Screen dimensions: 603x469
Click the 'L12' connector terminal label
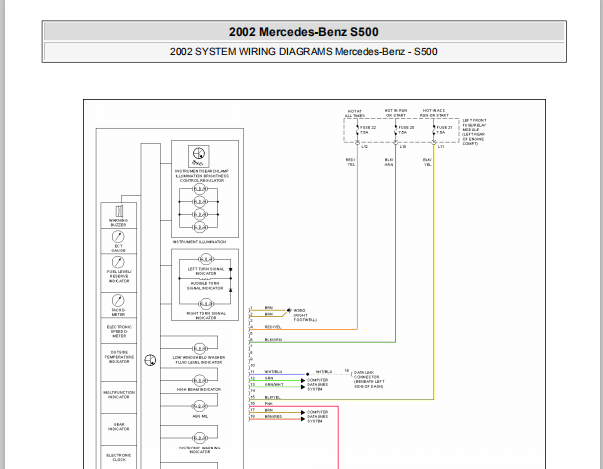pyautogui.click(x=364, y=146)
